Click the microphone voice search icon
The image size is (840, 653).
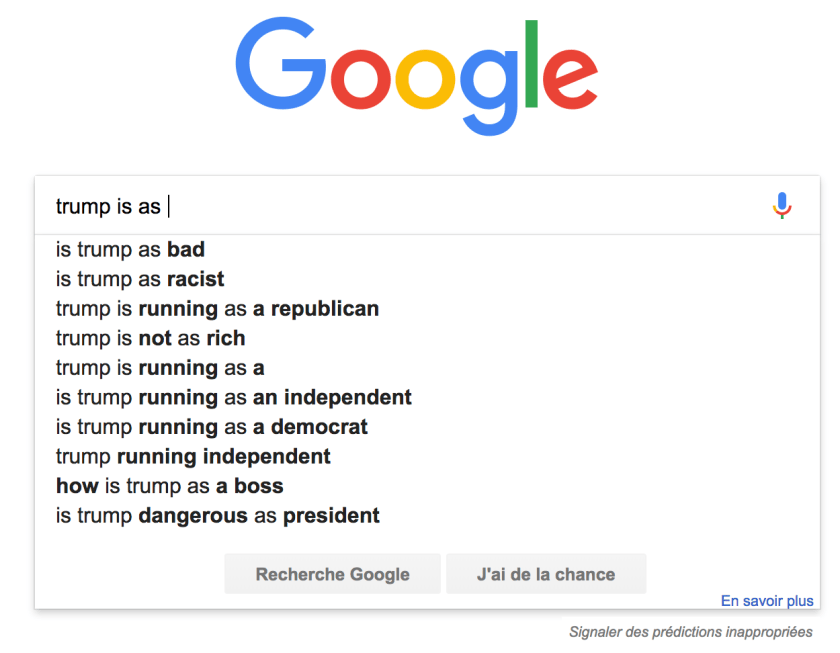(x=782, y=206)
